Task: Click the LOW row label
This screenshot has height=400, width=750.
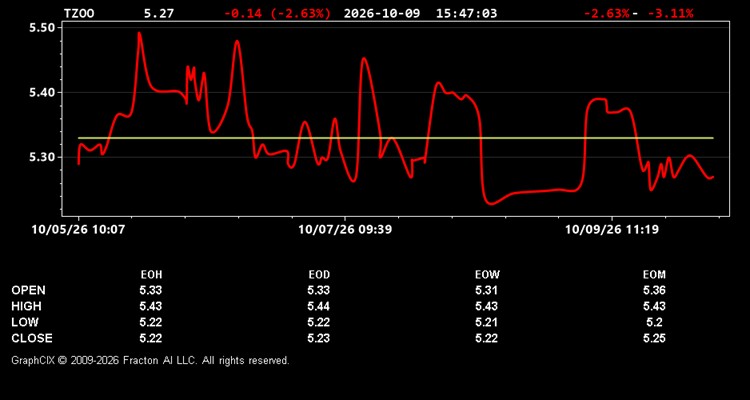Action: (x=25, y=322)
